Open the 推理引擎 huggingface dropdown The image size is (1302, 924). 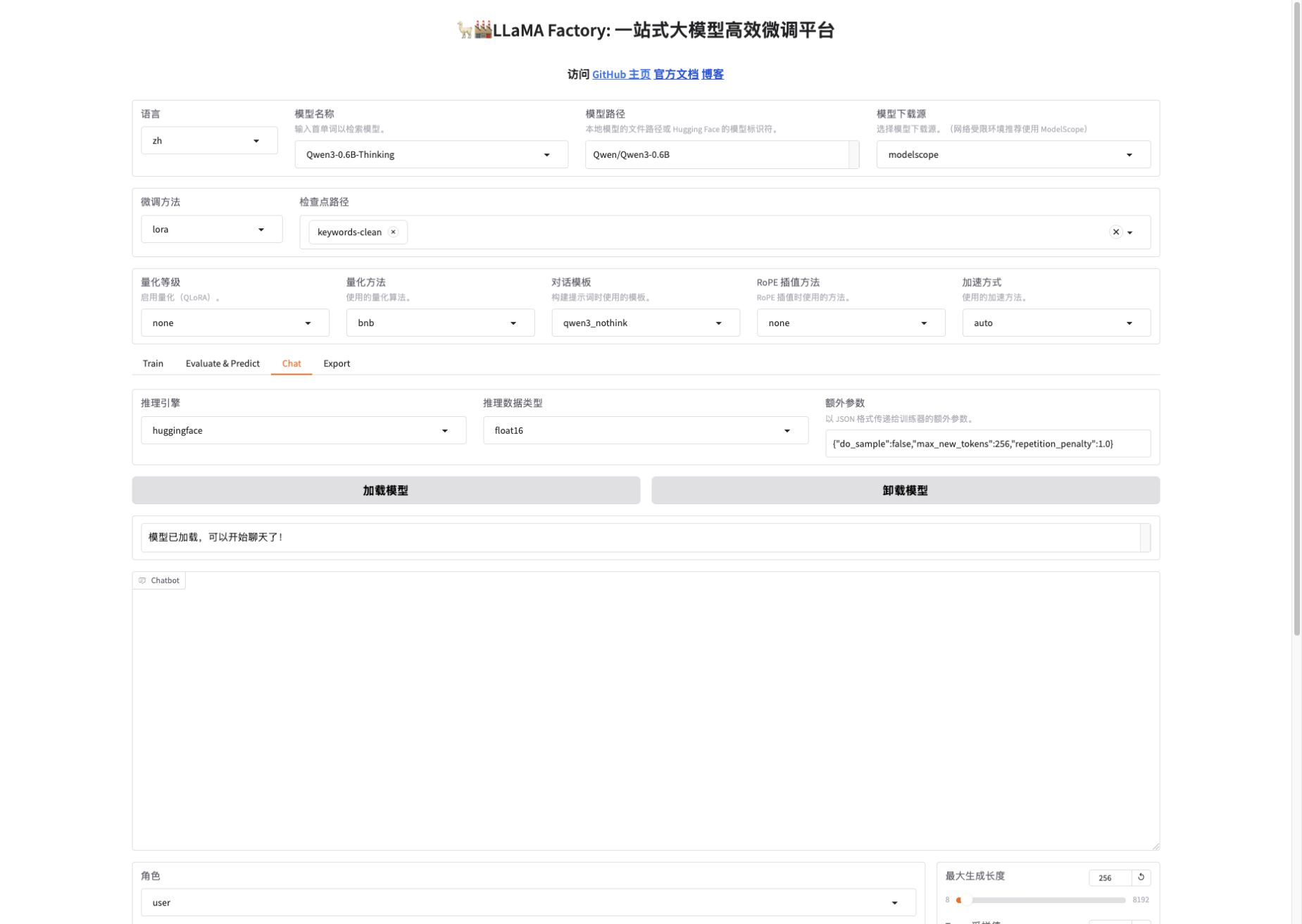tap(303, 430)
